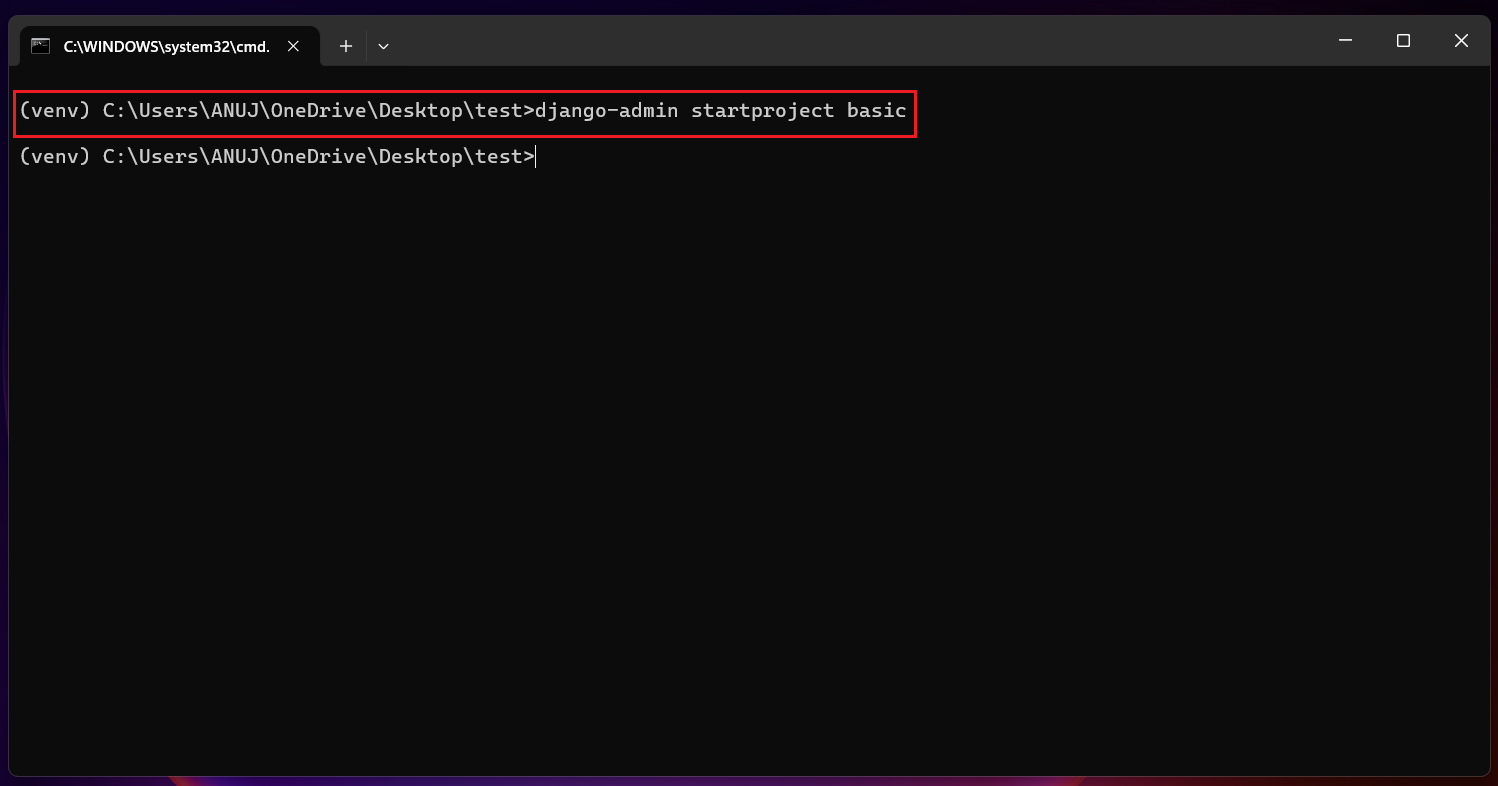Click the word basic in the command

(877, 110)
